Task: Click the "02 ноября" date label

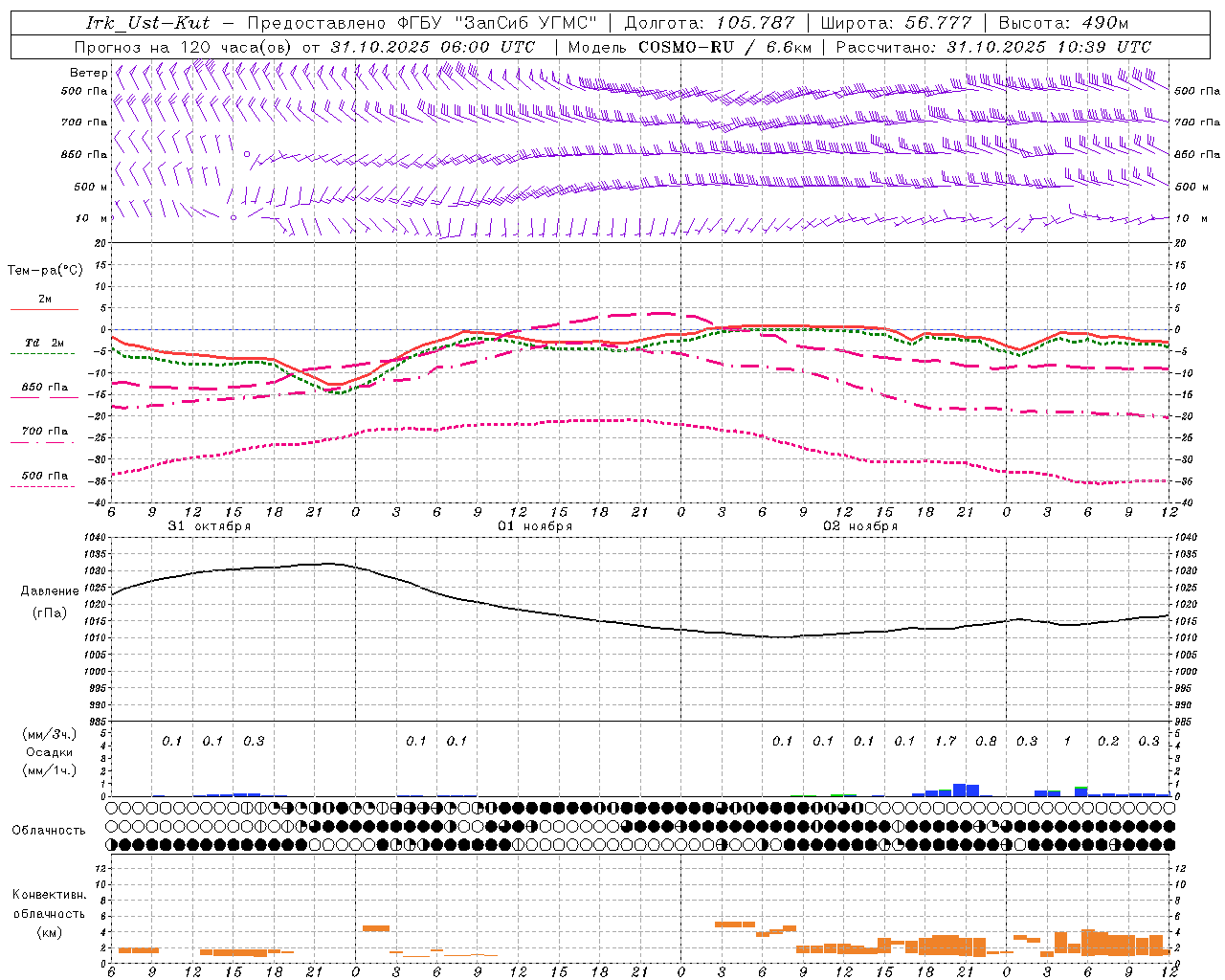Action: point(860,526)
